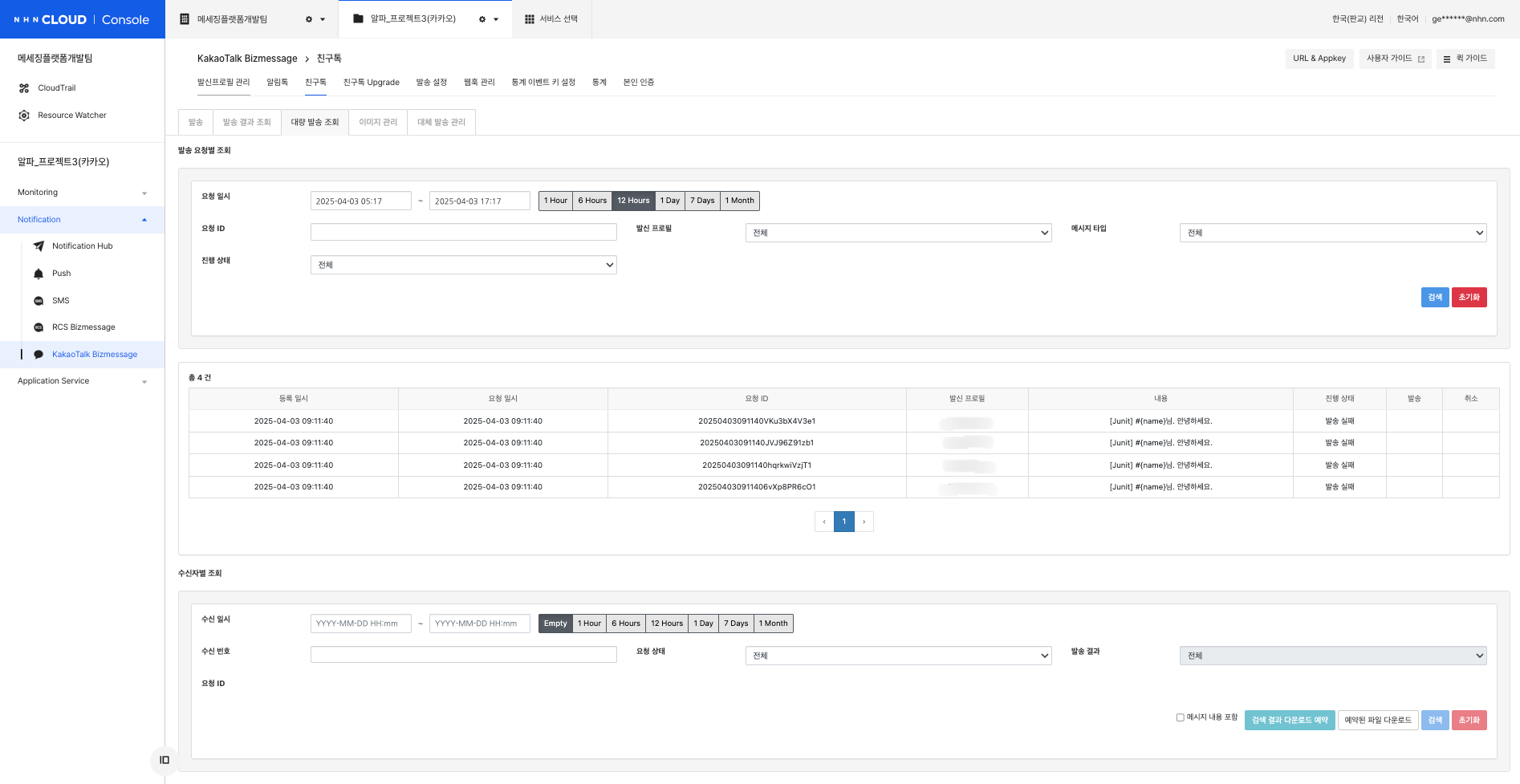This screenshot has width=1520, height=784.
Task: Open 발신 프로필 dropdown
Action: (x=898, y=233)
